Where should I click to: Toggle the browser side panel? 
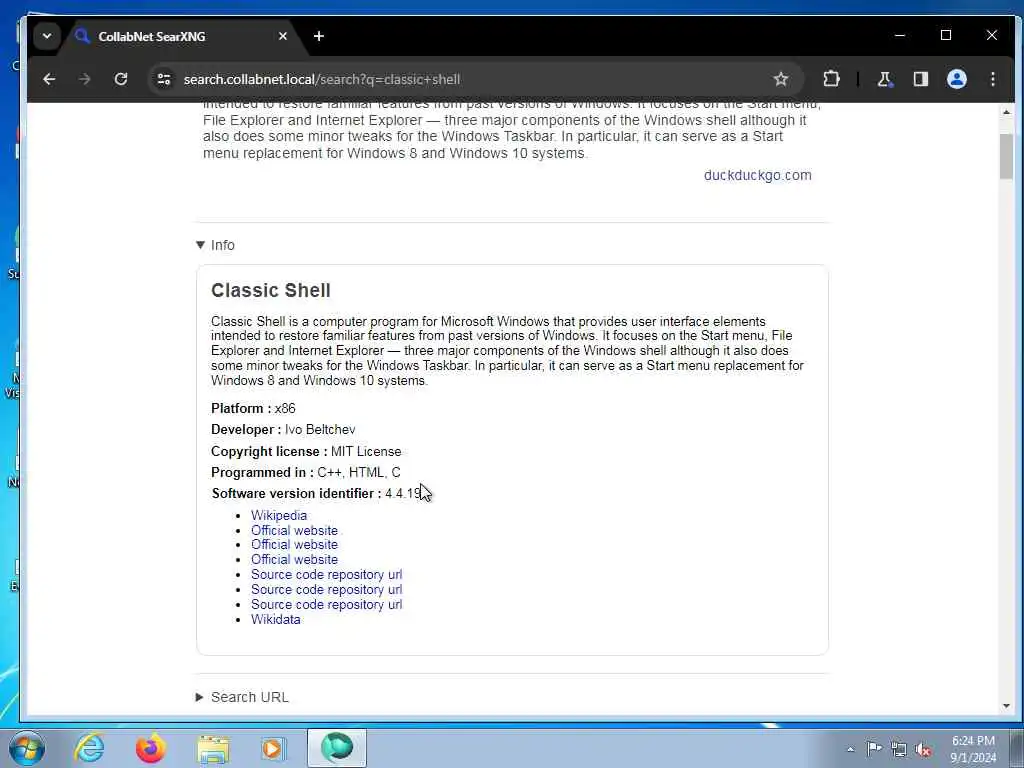(x=921, y=79)
